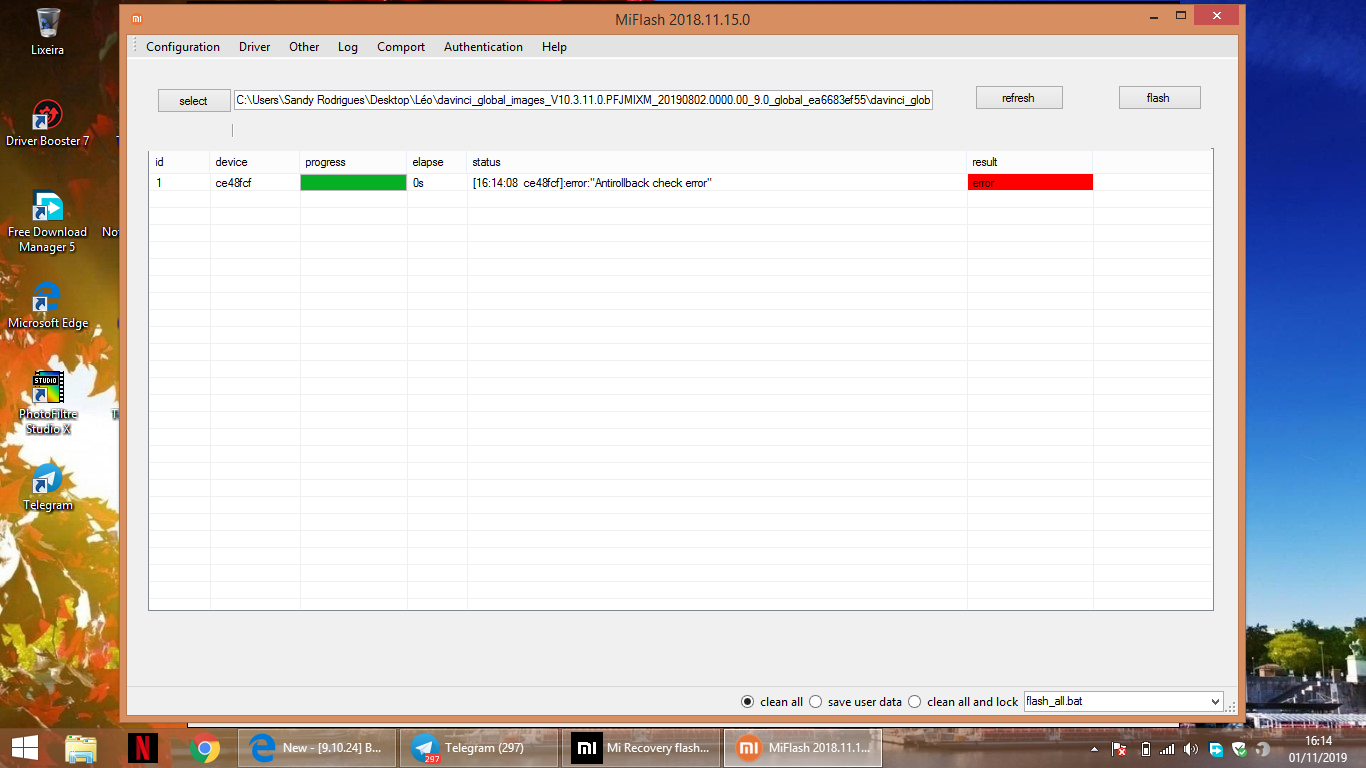Open the Authentication menu

pyautogui.click(x=483, y=47)
